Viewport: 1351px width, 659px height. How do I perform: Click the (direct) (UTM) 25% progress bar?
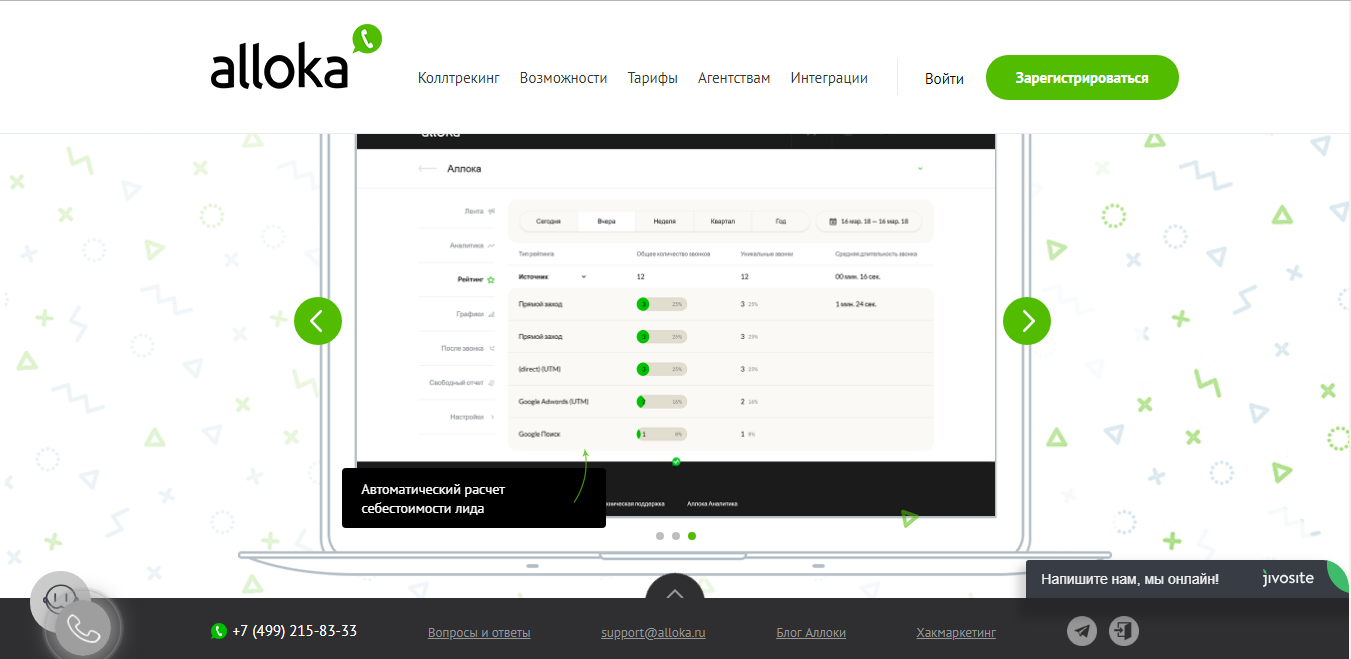click(x=661, y=369)
